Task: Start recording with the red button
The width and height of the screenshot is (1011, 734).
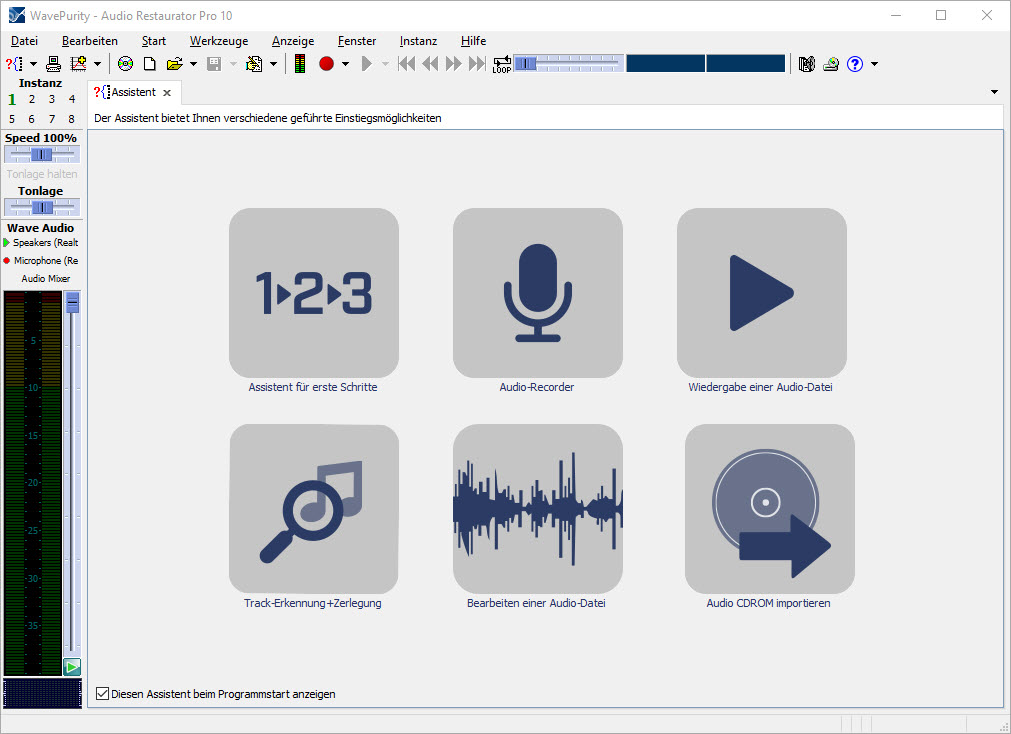Action: 326,64
